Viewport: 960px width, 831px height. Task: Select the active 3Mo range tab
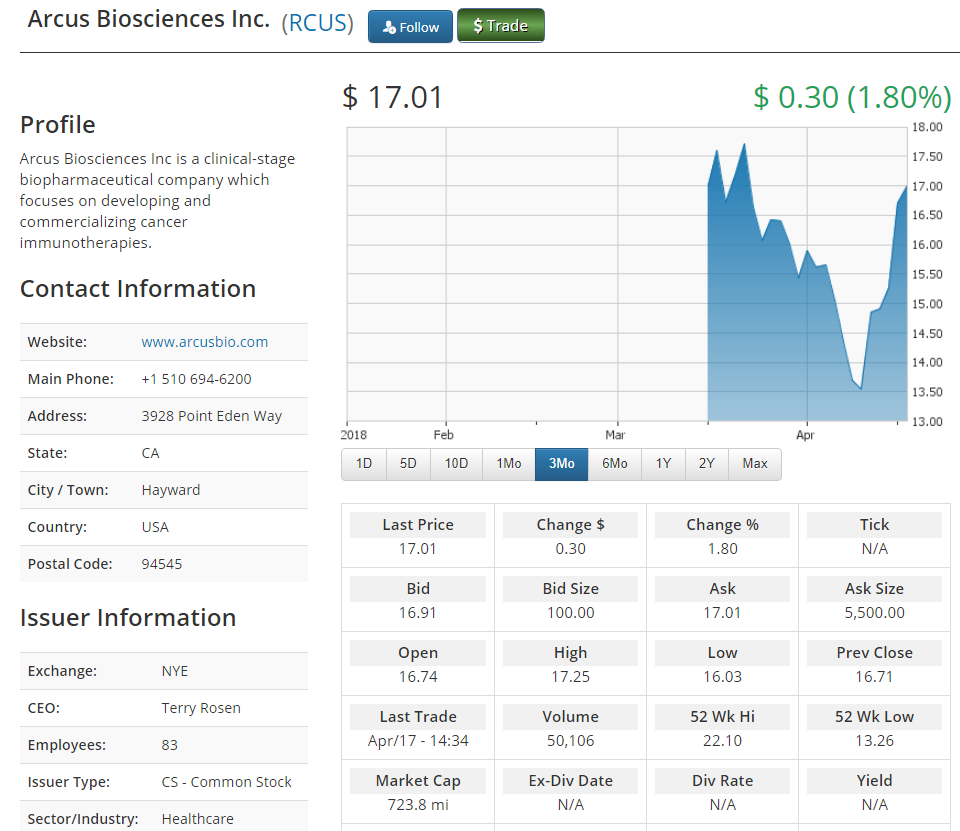[561, 464]
